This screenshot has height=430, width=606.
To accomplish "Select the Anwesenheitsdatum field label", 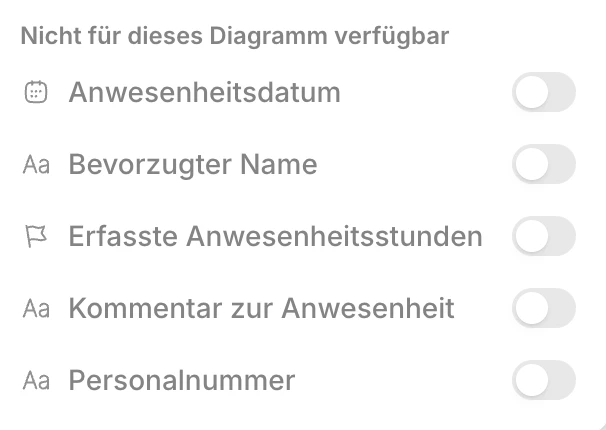I will pos(204,93).
